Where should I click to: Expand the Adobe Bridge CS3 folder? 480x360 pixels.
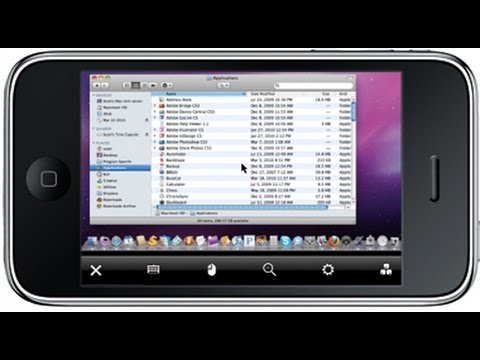click(155, 106)
